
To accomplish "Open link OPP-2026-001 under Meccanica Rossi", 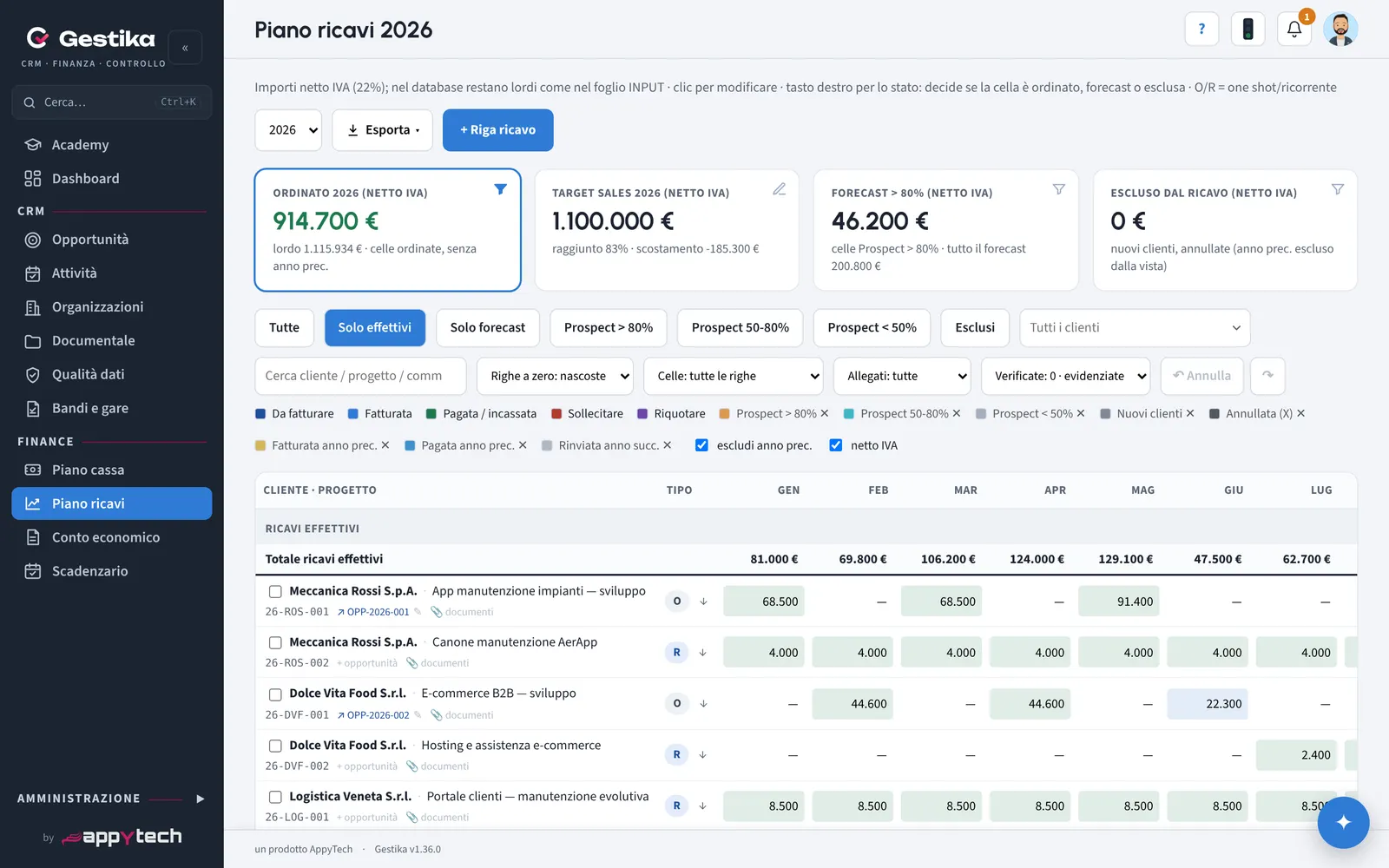I will tap(373, 612).
